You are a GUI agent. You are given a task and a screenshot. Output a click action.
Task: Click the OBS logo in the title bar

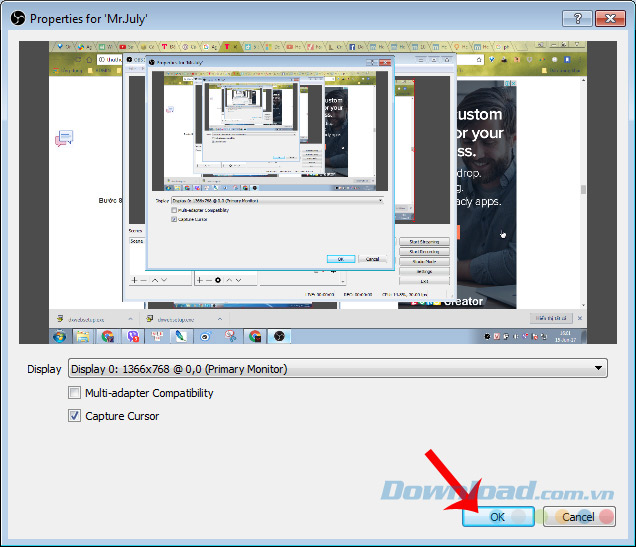coord(15,18)
